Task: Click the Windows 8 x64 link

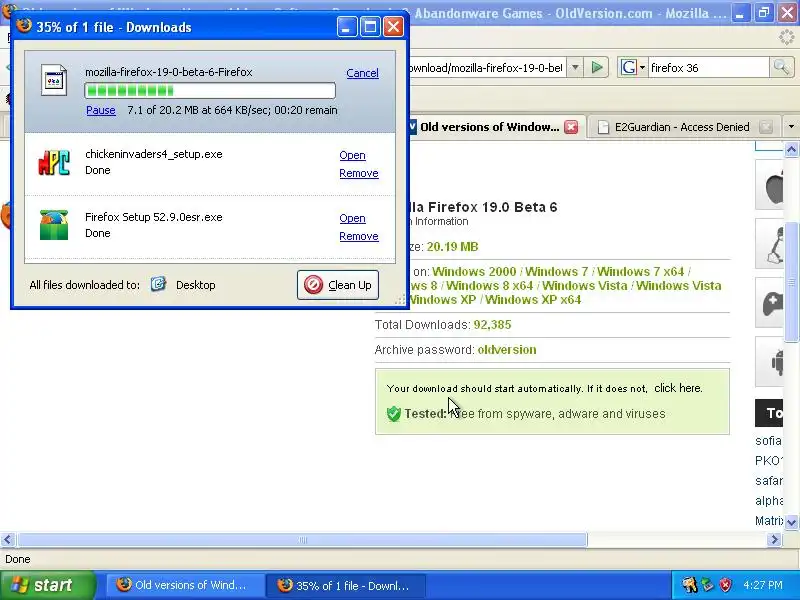Action: (489, 286)
